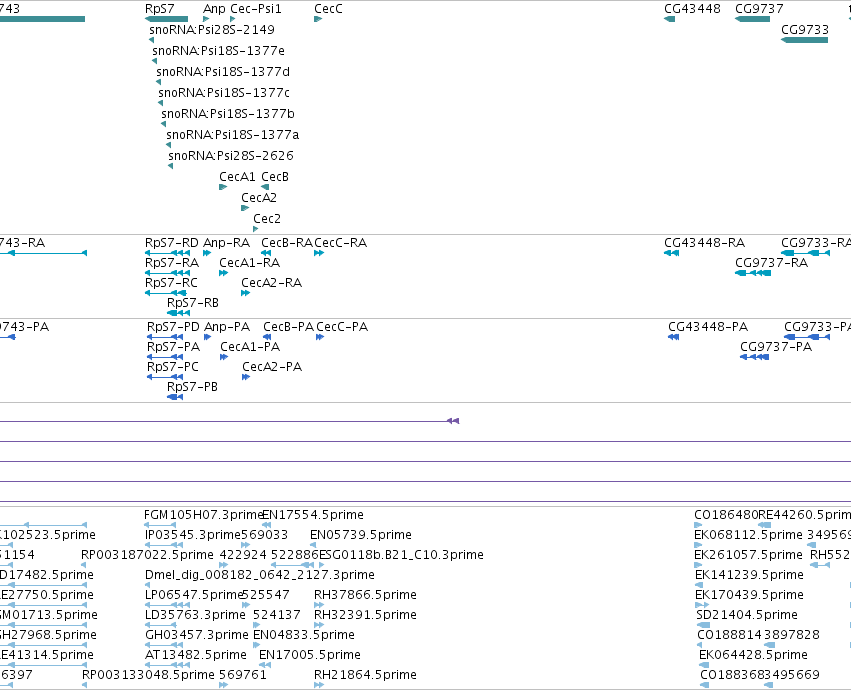851x690 pixels.
Task: Select the CecB-RA transcript label
Action: pos(287,243)
